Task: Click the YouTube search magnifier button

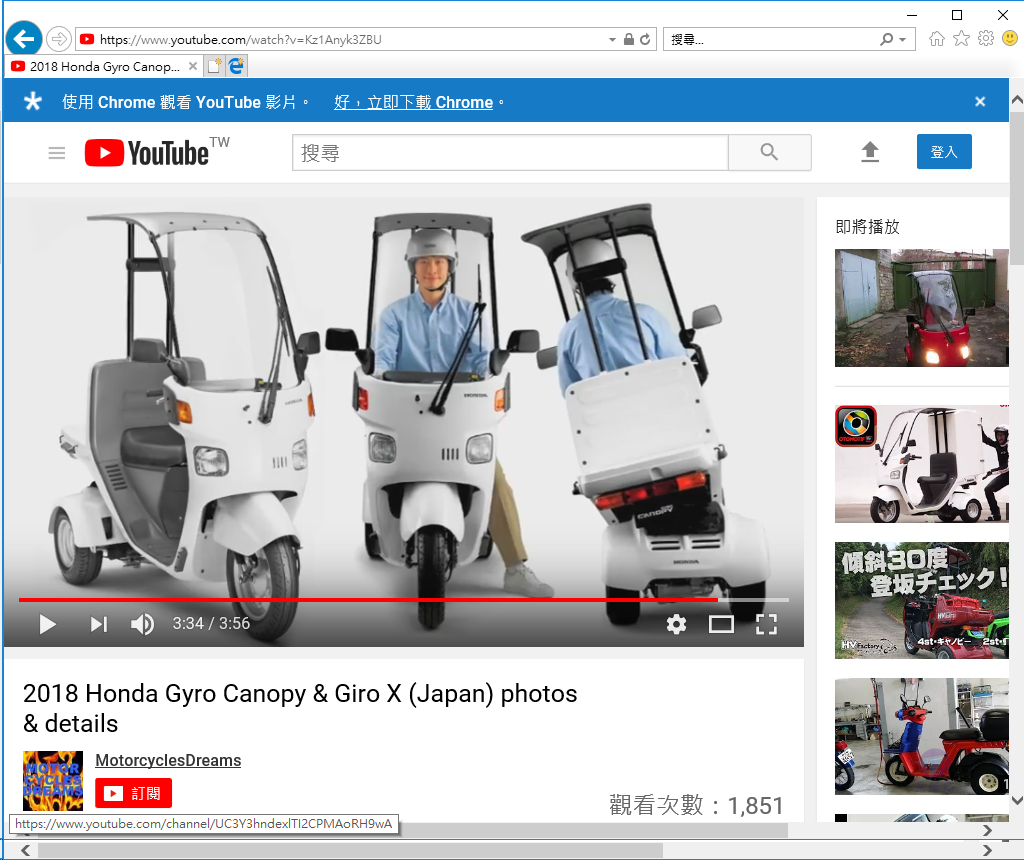Action: [769, 153]
